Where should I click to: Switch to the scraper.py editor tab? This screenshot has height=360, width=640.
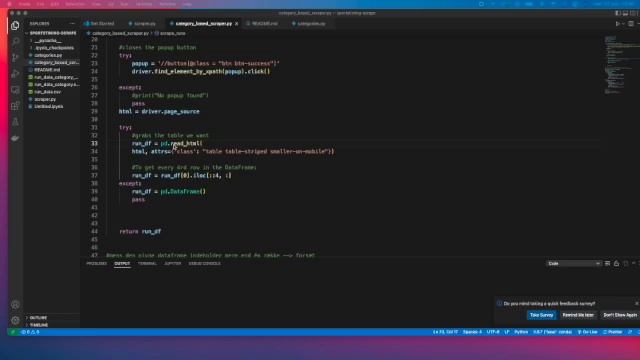(x=142, y=24)
